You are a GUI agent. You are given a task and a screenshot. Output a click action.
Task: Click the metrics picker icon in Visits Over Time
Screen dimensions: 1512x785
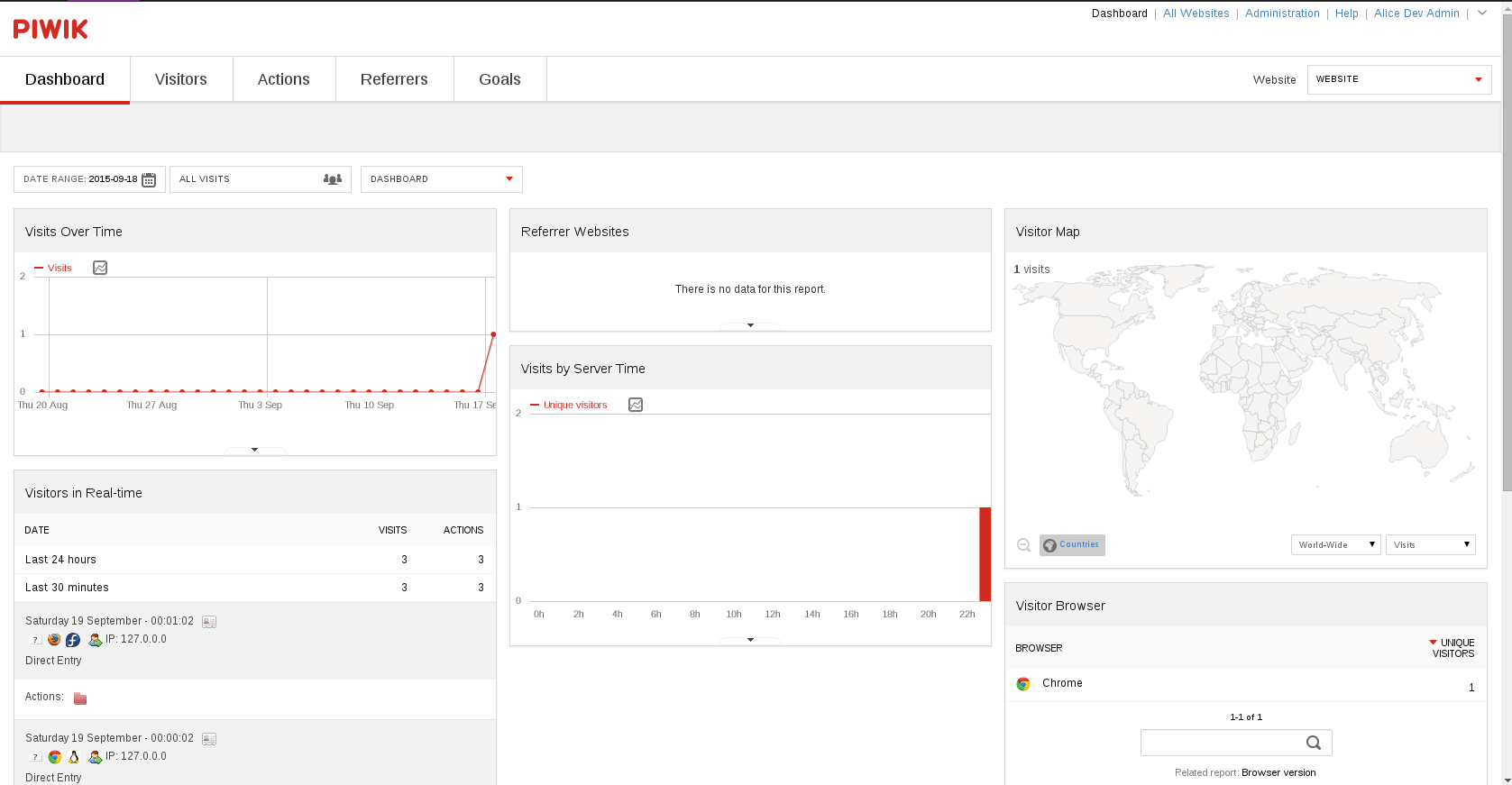point(100,268)
